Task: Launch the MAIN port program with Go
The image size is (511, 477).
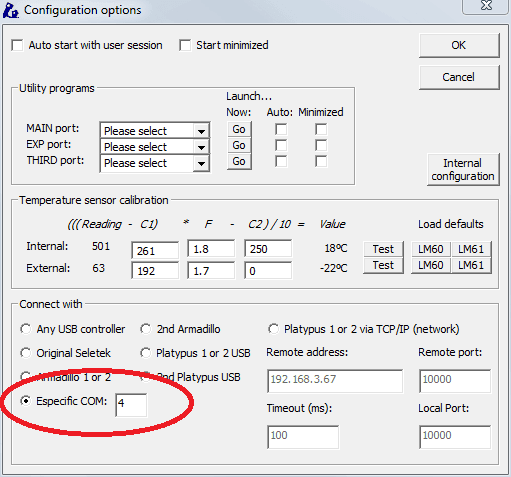Action: coord(239,129)
